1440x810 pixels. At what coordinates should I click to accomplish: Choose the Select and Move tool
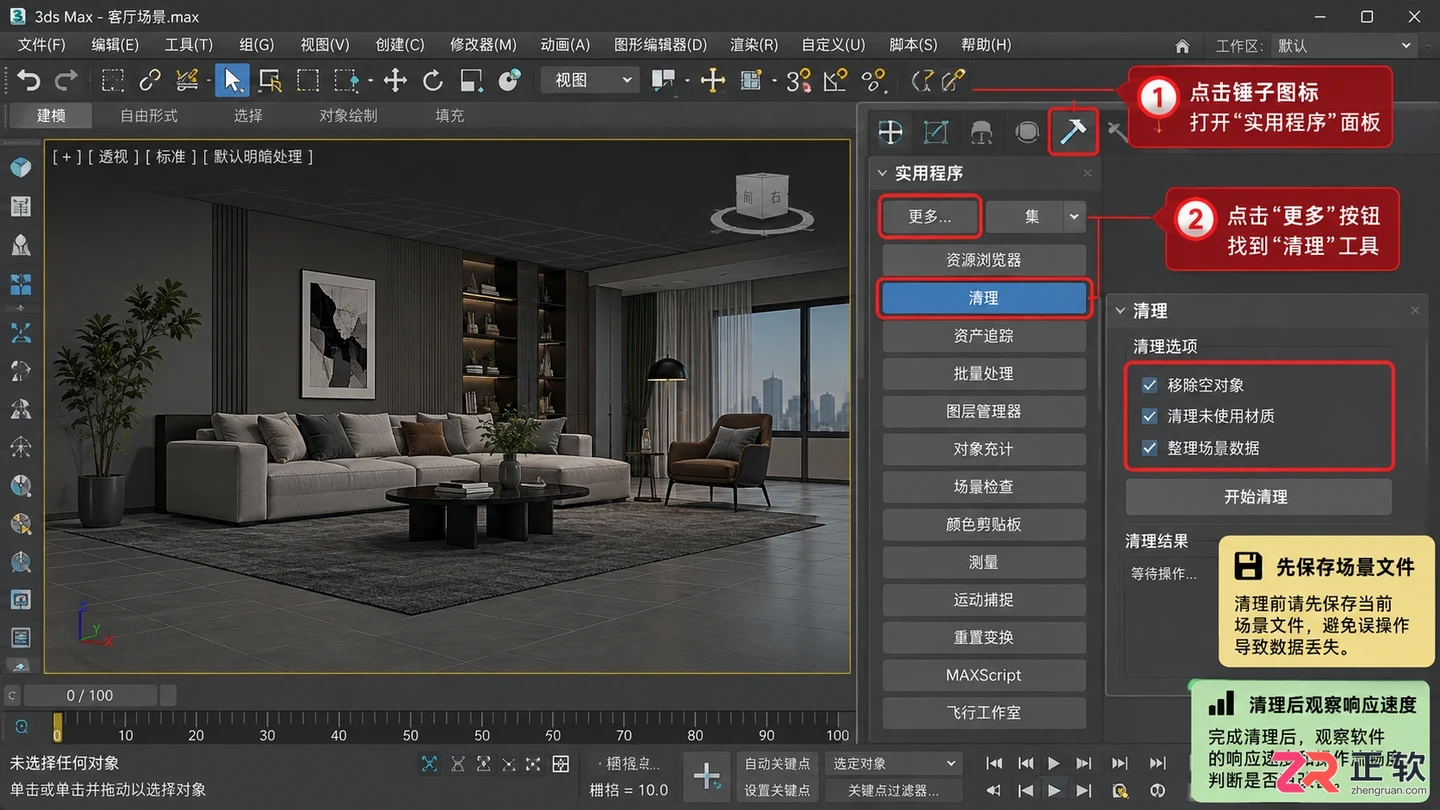395,80
